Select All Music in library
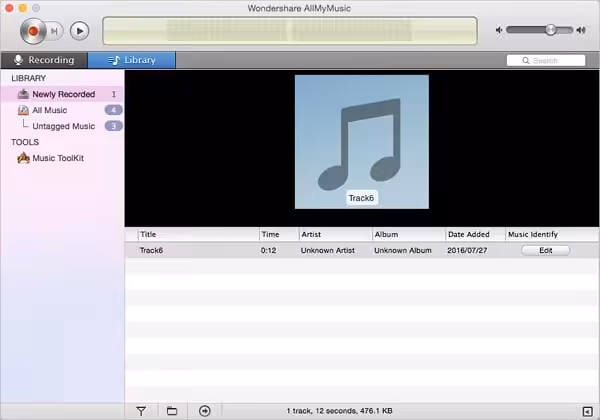Screen dimensions: 600x420 (x=49, y=110)
